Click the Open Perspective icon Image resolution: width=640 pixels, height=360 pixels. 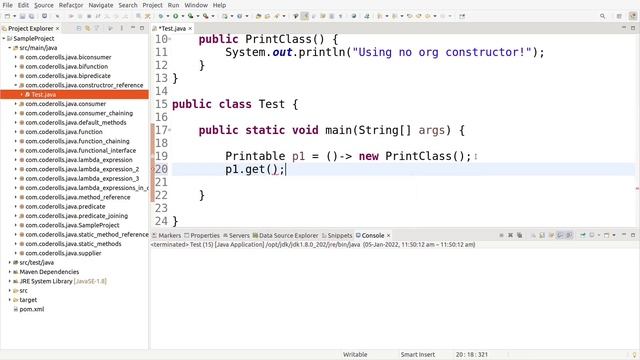coord(619,16)
